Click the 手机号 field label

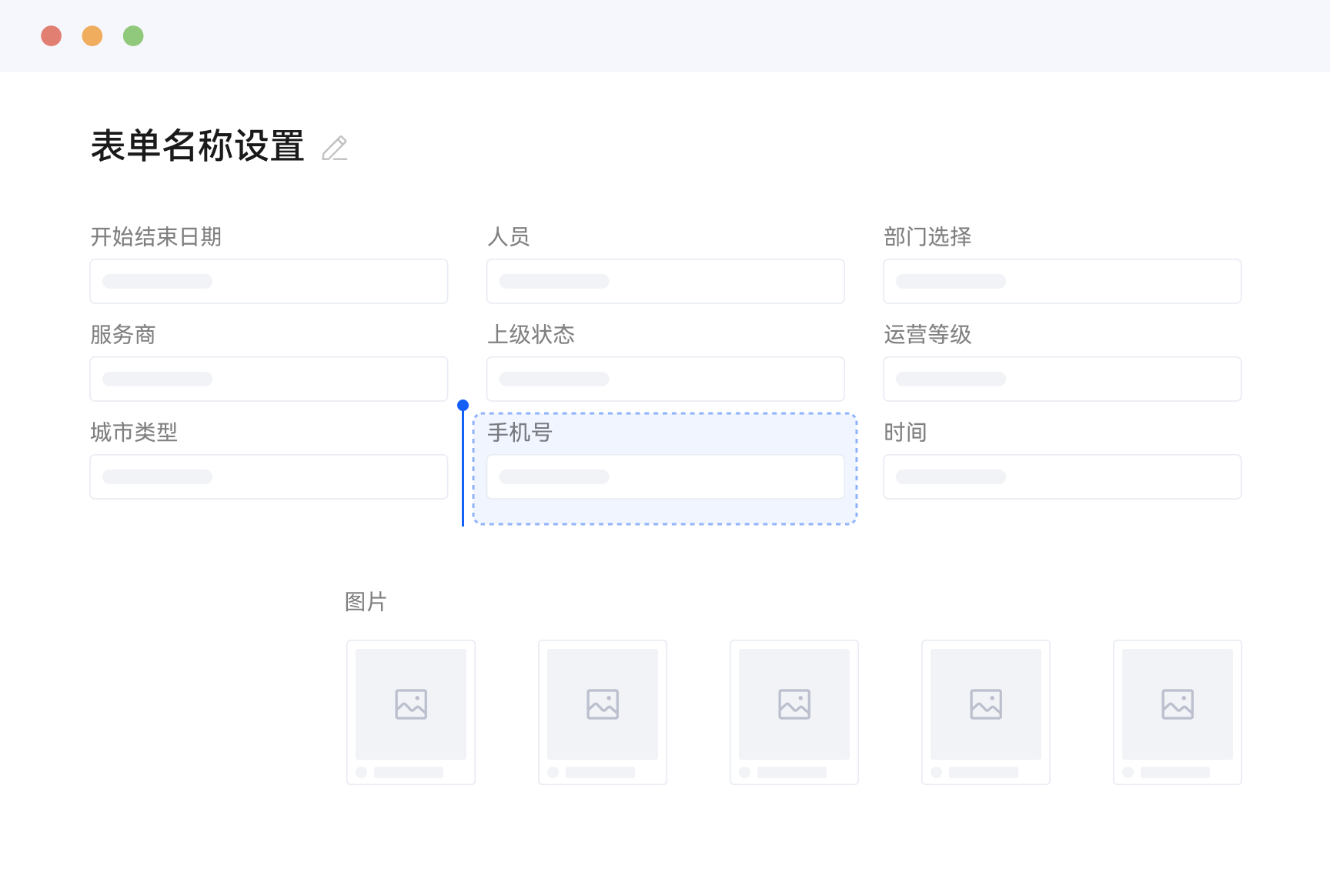click(x=520, y=433)
